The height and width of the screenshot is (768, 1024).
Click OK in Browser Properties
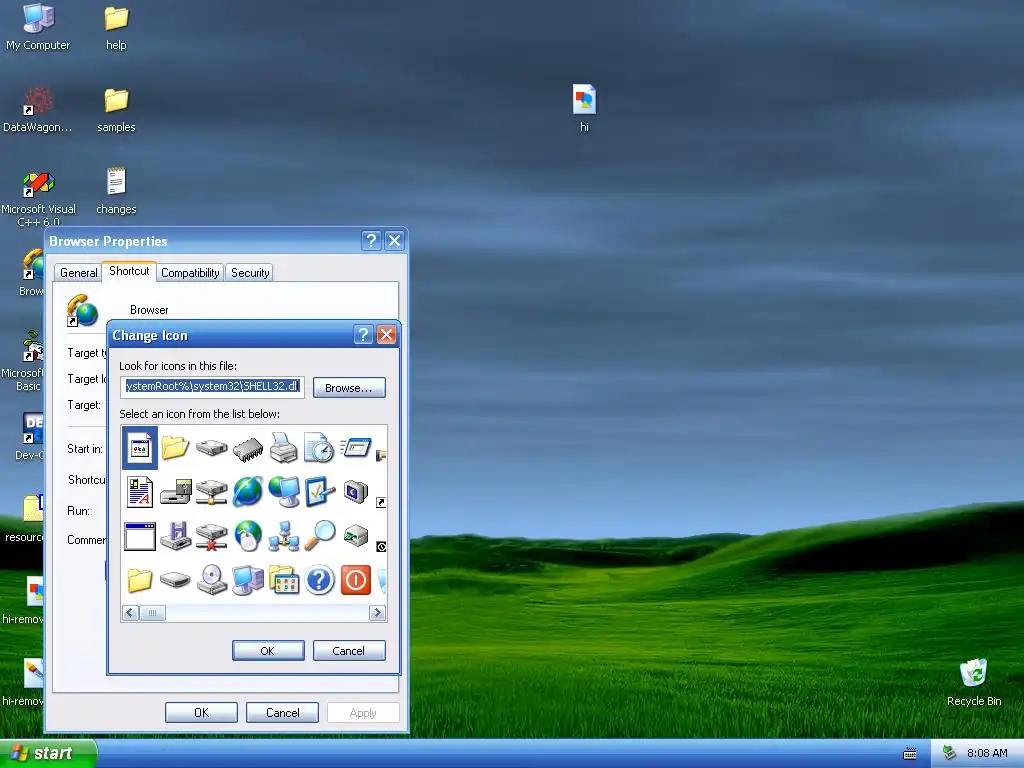coord(201,712)
